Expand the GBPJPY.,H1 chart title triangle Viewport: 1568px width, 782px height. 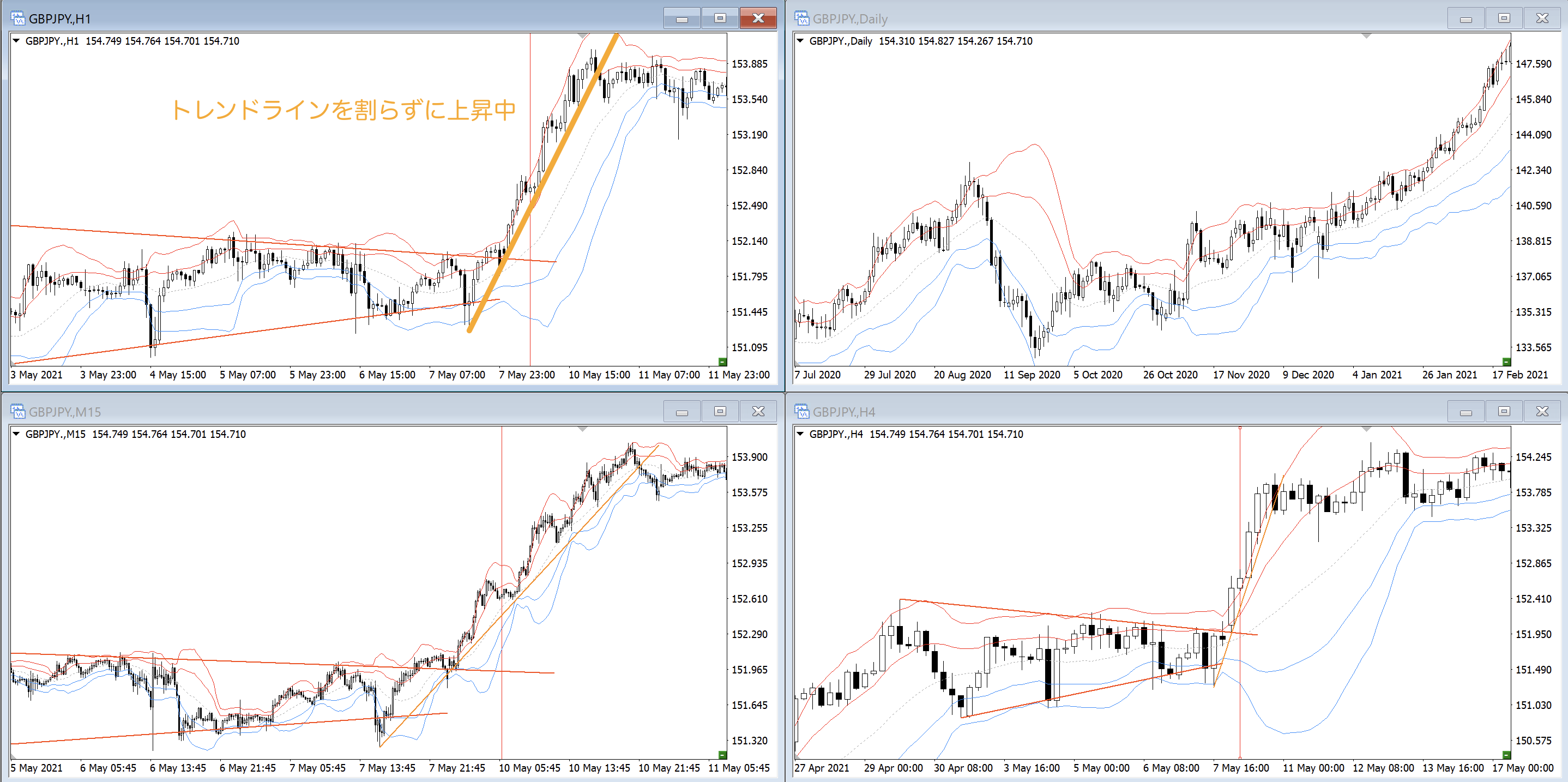coord(16,41)
